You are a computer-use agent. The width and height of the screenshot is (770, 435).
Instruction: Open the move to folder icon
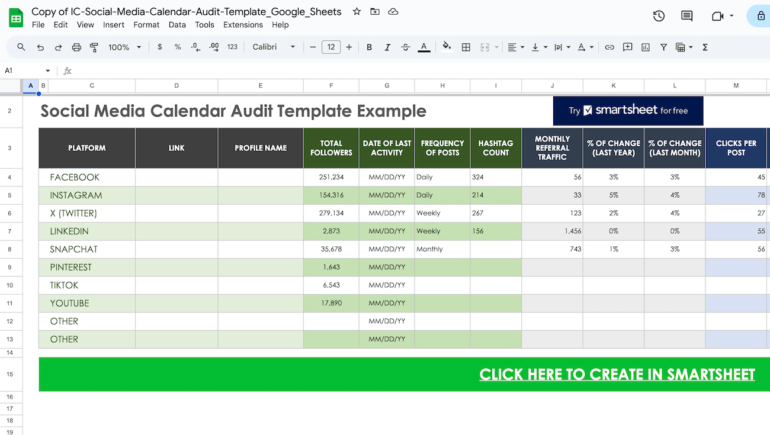(375, 11)
